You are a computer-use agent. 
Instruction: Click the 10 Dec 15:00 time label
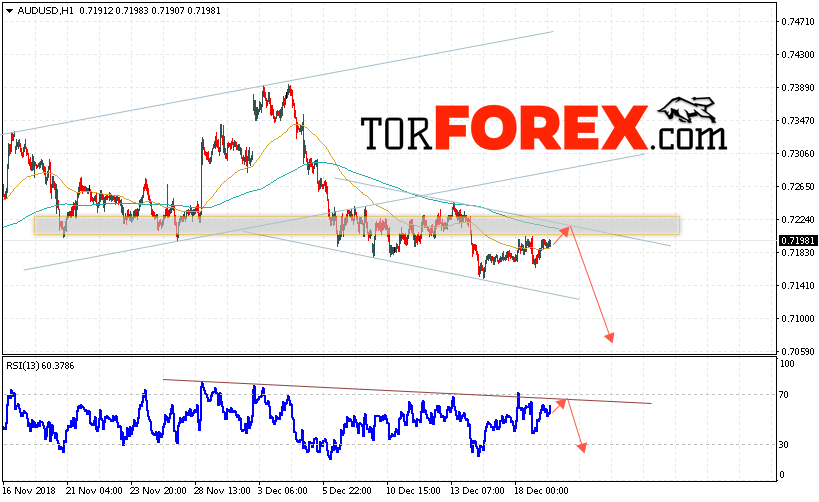click(x=413, y=491)
